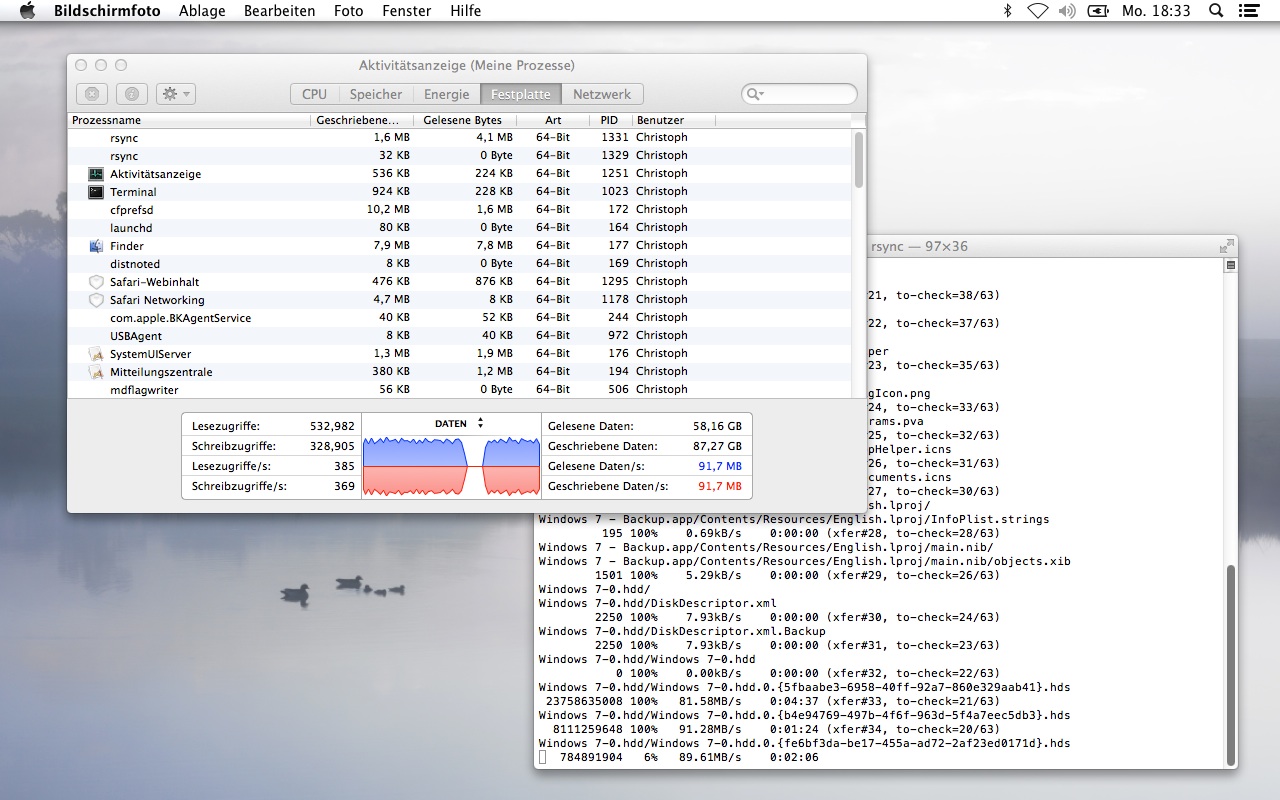
Task: Select the mdflagwriter process row
Action: [459, 390]
